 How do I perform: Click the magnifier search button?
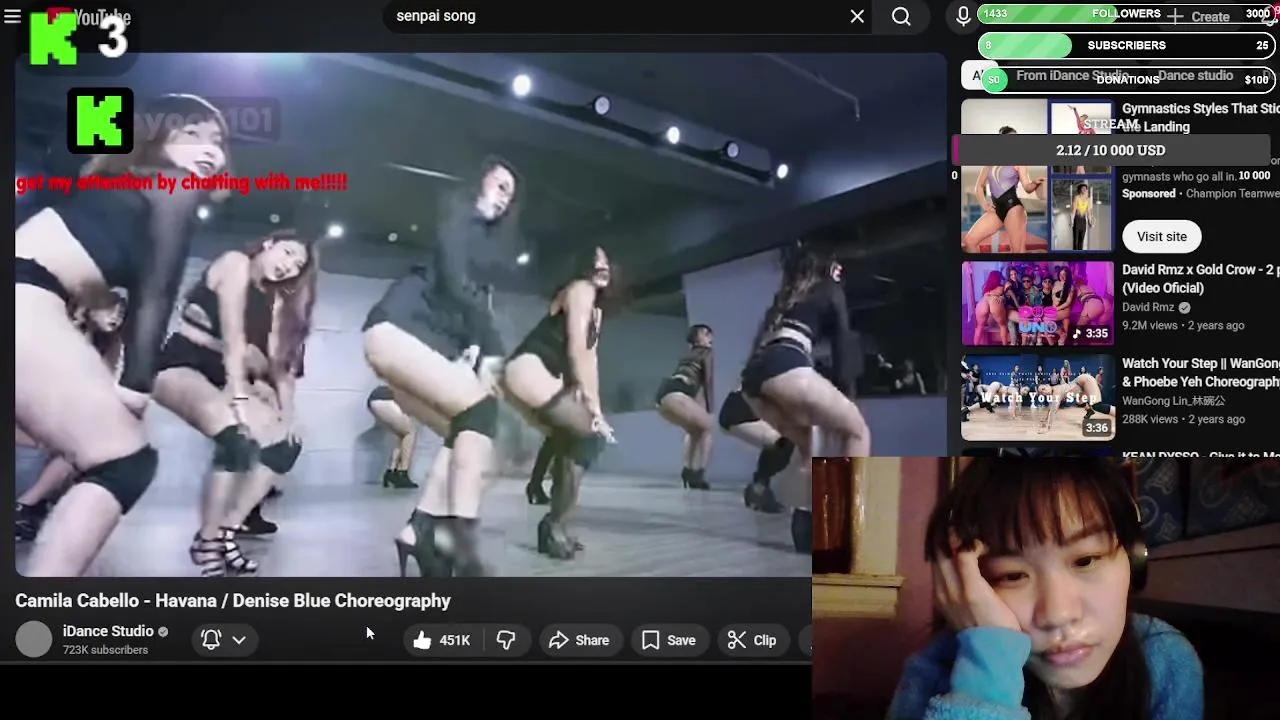click(x=901, y=16)
